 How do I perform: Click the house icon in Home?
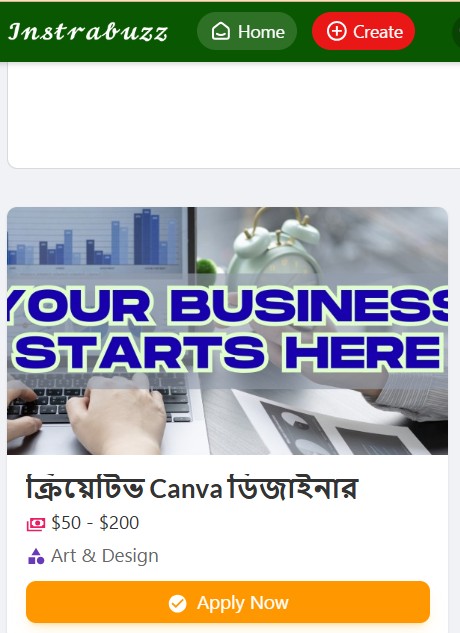pos(221,31)
